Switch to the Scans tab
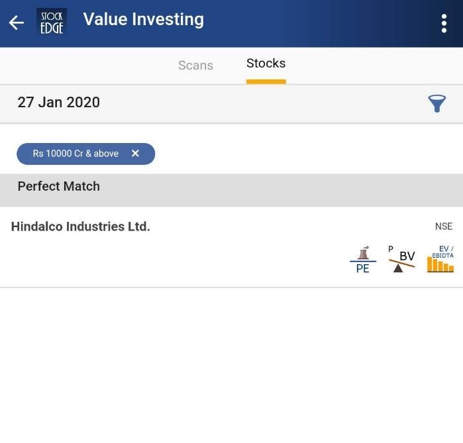463x443 pixels. (x=196, y=65)
